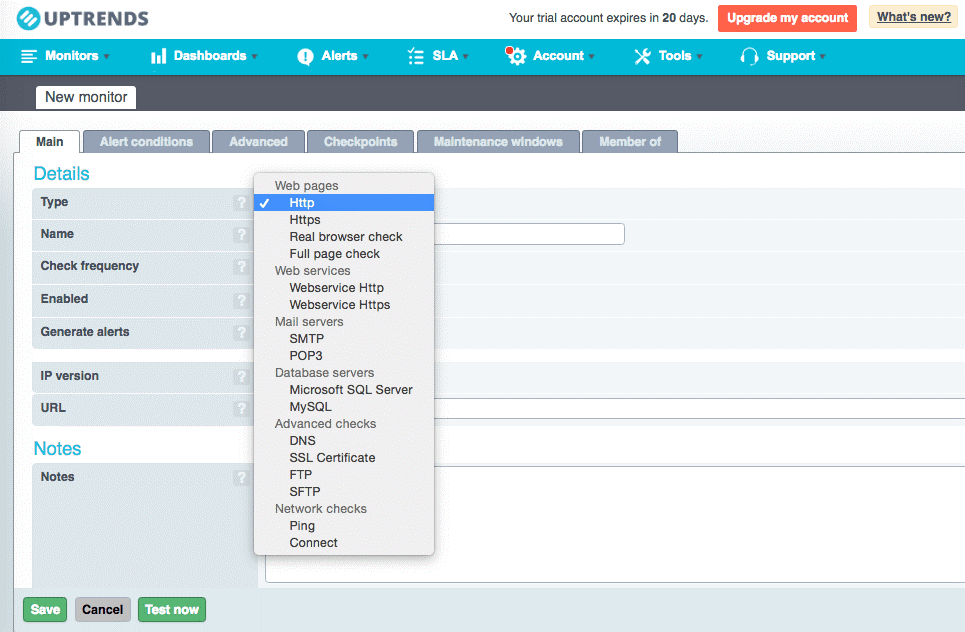Click the Monitors list icon
The image size is (965, 632).
pyautogui.click(x=29, y=56)
